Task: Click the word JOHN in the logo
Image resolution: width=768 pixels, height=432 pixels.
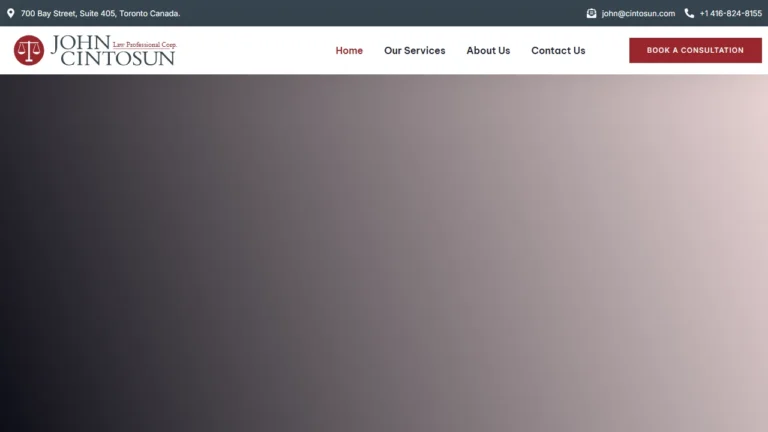Action: (81, 43)
